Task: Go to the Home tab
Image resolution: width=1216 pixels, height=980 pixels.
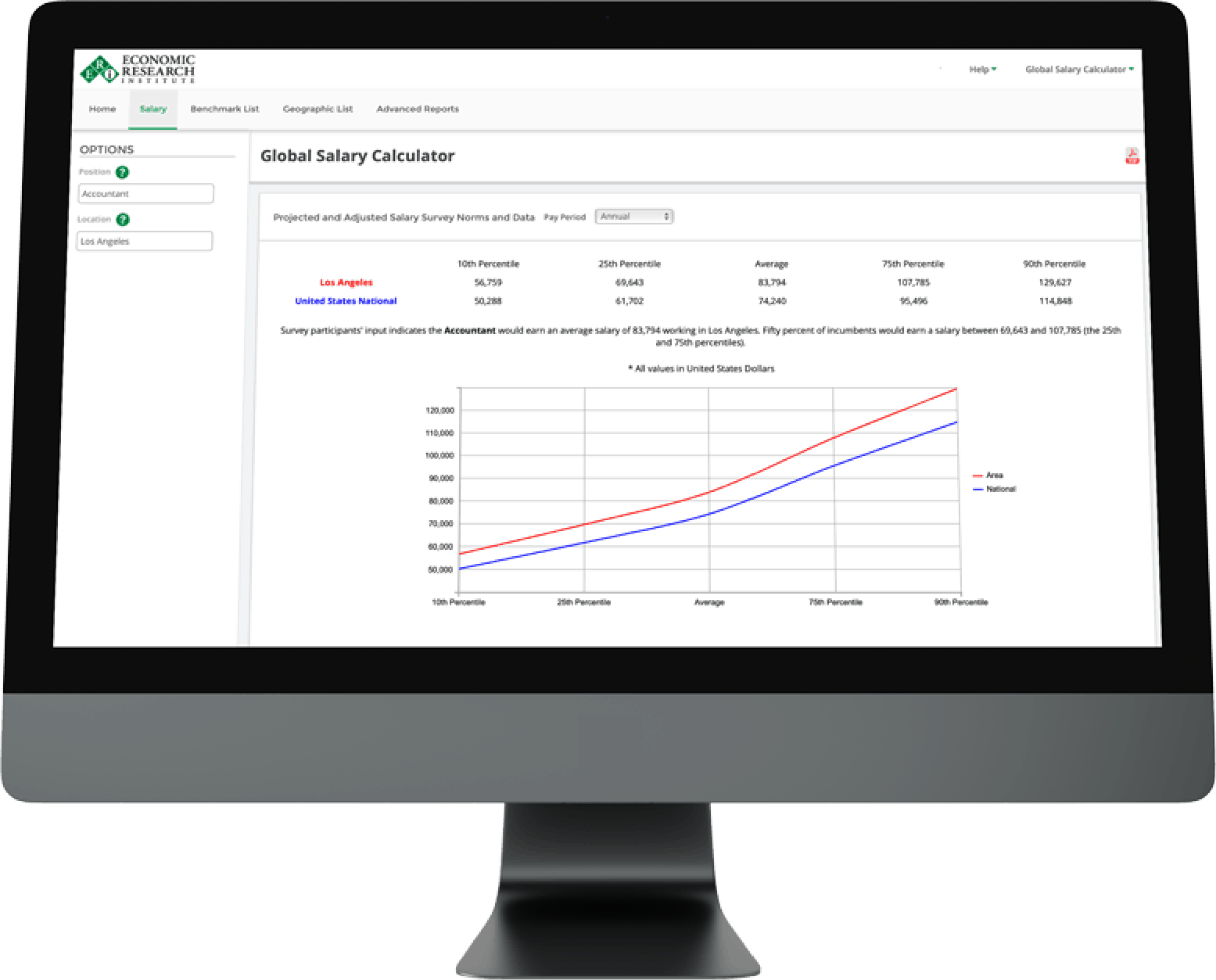Action: point(102,109)
